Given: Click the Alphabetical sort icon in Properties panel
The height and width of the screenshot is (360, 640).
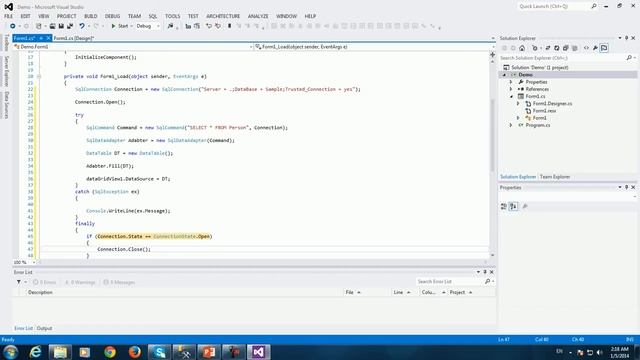Looking at the screenshot, I should (x=513, y=207).
